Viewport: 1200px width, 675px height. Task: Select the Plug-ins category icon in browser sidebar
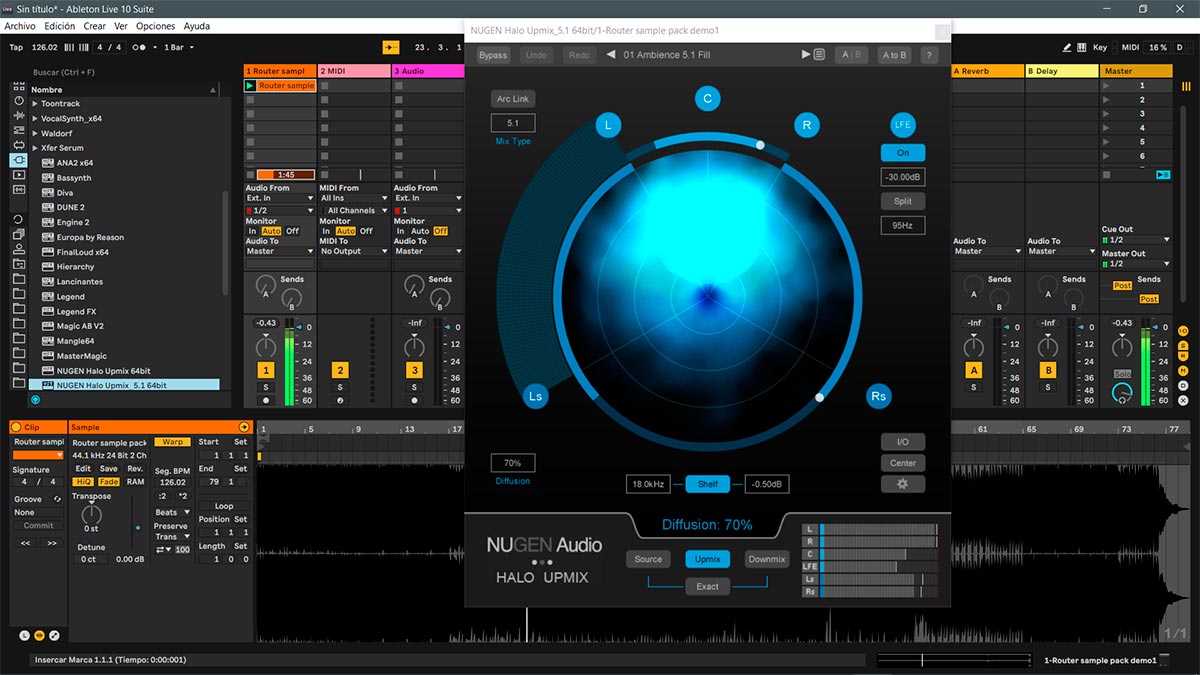click(x=18, y=160)
